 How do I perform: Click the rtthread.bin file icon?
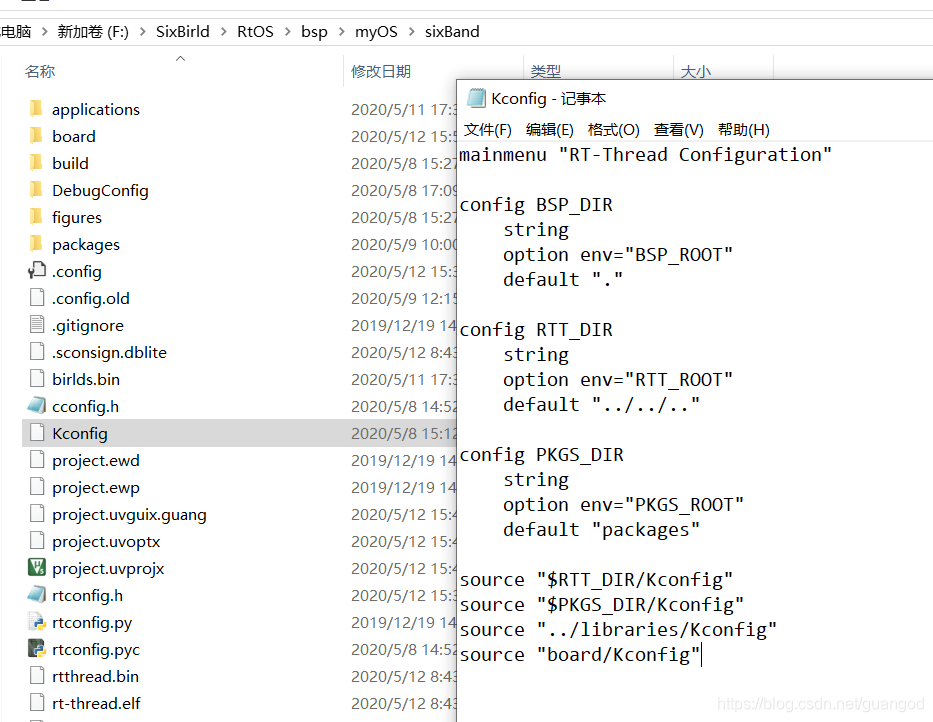tap(37, 676)
